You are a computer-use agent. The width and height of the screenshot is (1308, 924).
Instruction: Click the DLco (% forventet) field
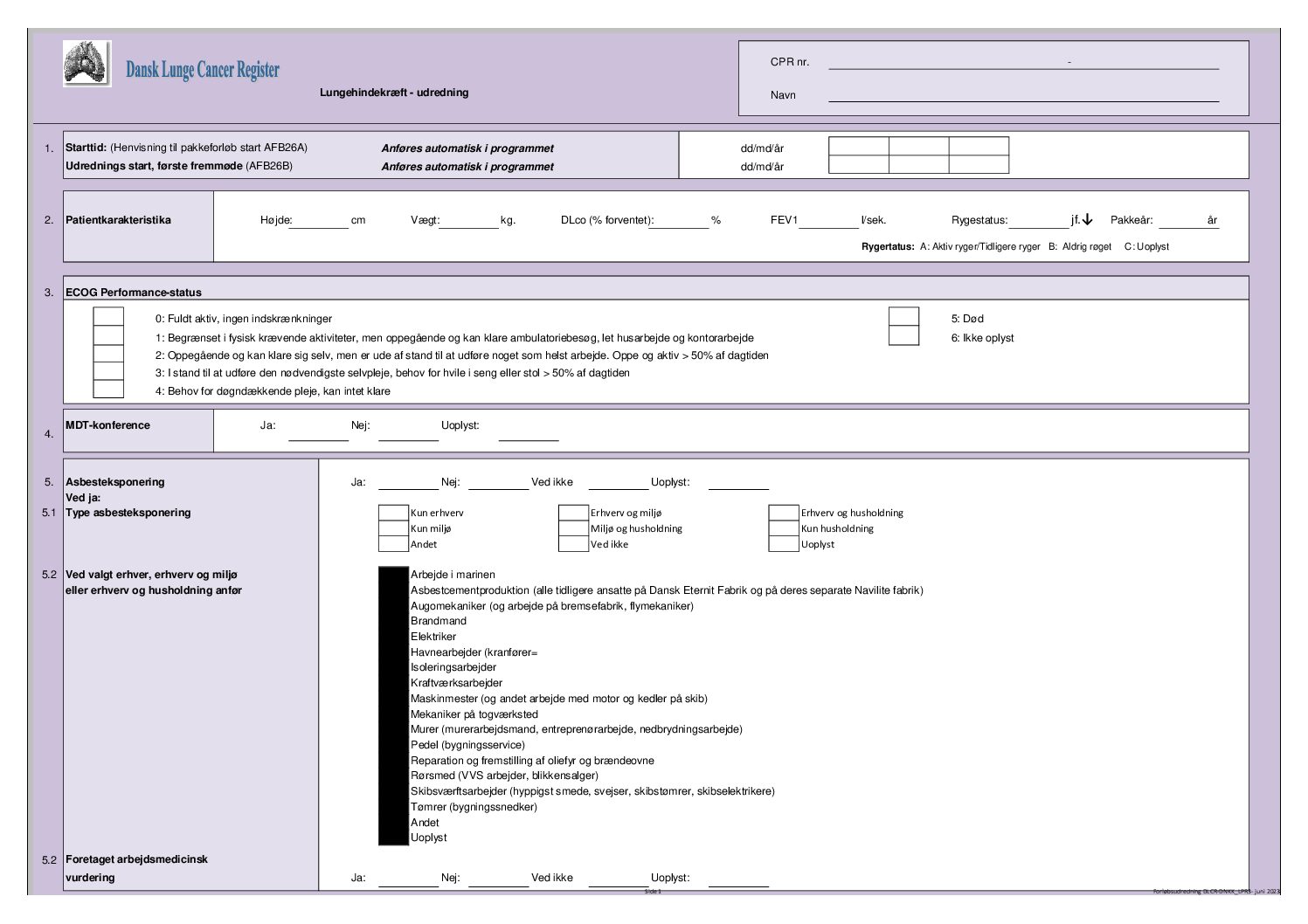(679, 221)
